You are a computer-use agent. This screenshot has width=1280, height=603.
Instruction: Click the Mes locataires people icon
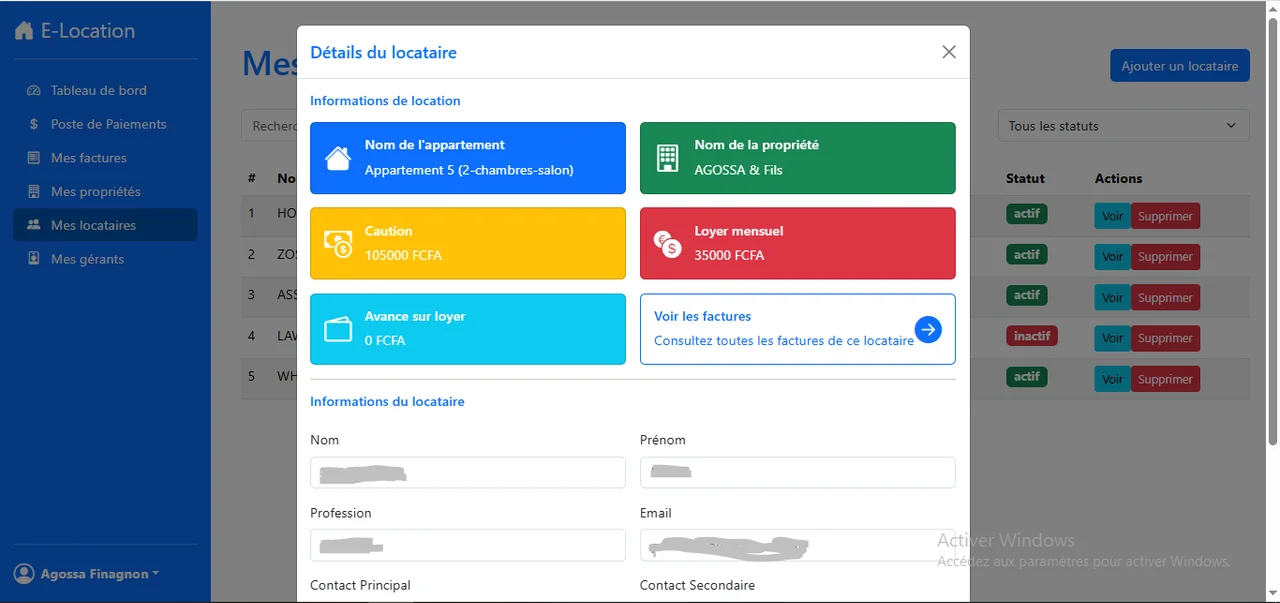[x=33, y=225]
